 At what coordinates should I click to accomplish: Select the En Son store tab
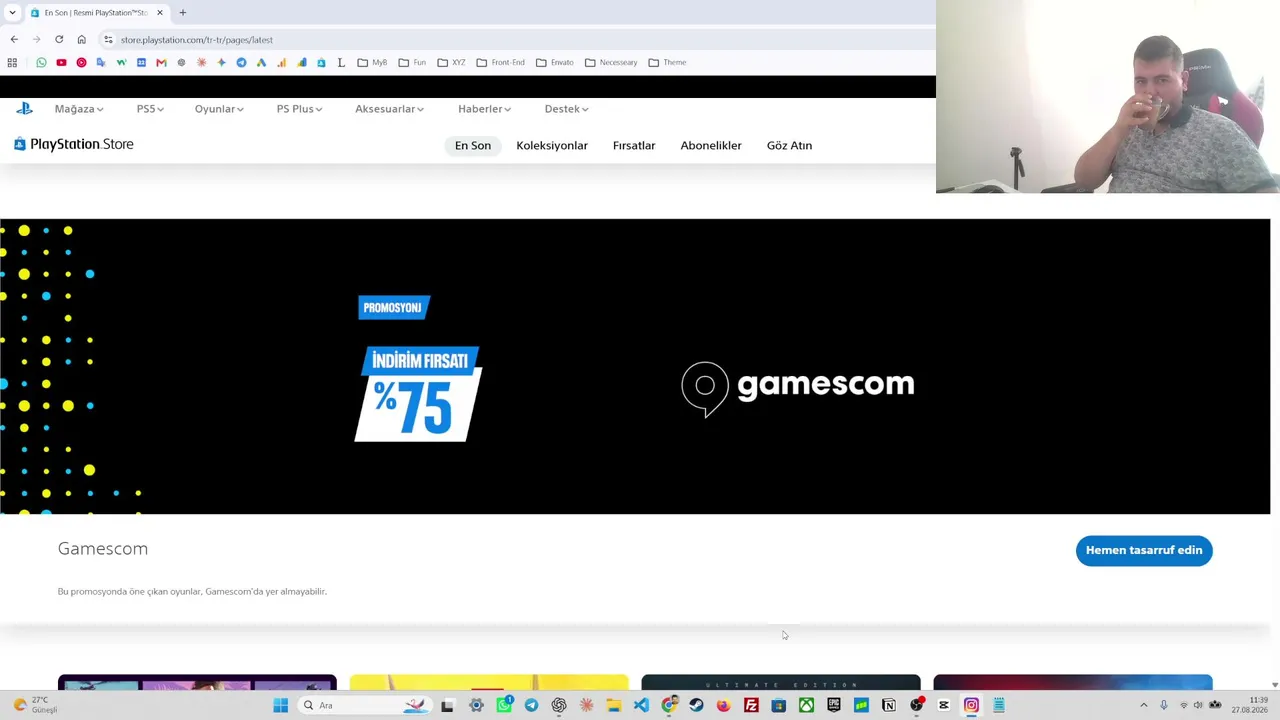(x=473, y=146)
